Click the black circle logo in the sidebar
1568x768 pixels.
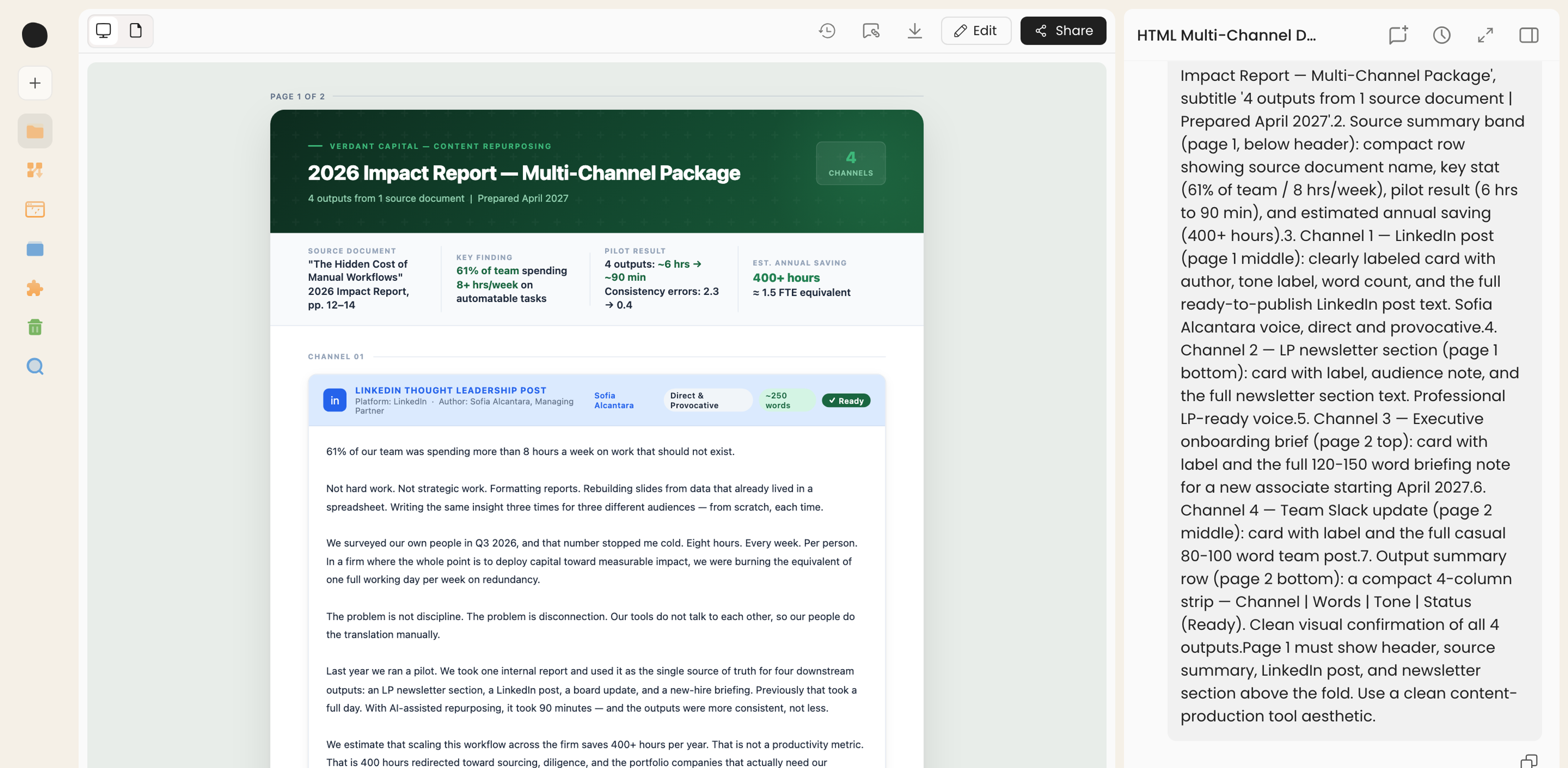[x=35, y=35]
